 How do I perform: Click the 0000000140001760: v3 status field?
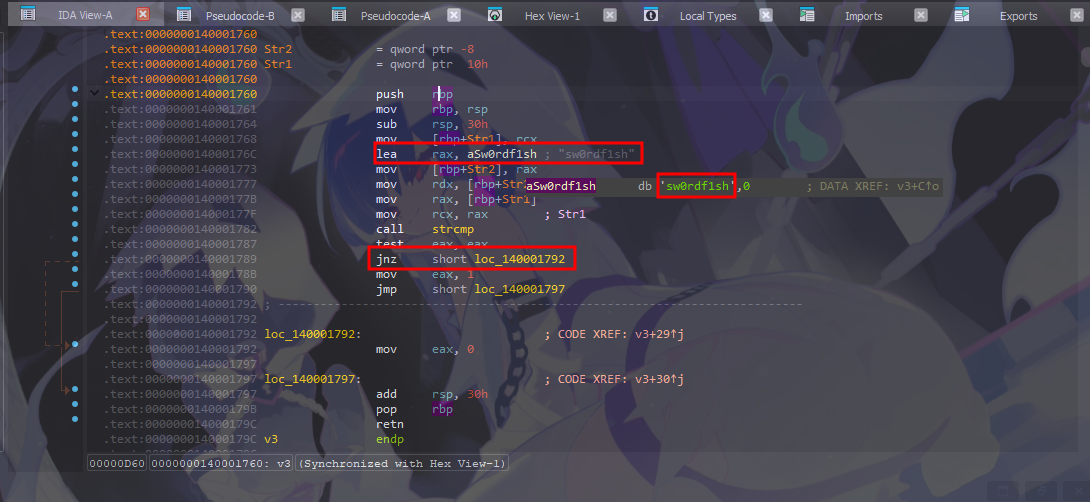pos(221,464)
